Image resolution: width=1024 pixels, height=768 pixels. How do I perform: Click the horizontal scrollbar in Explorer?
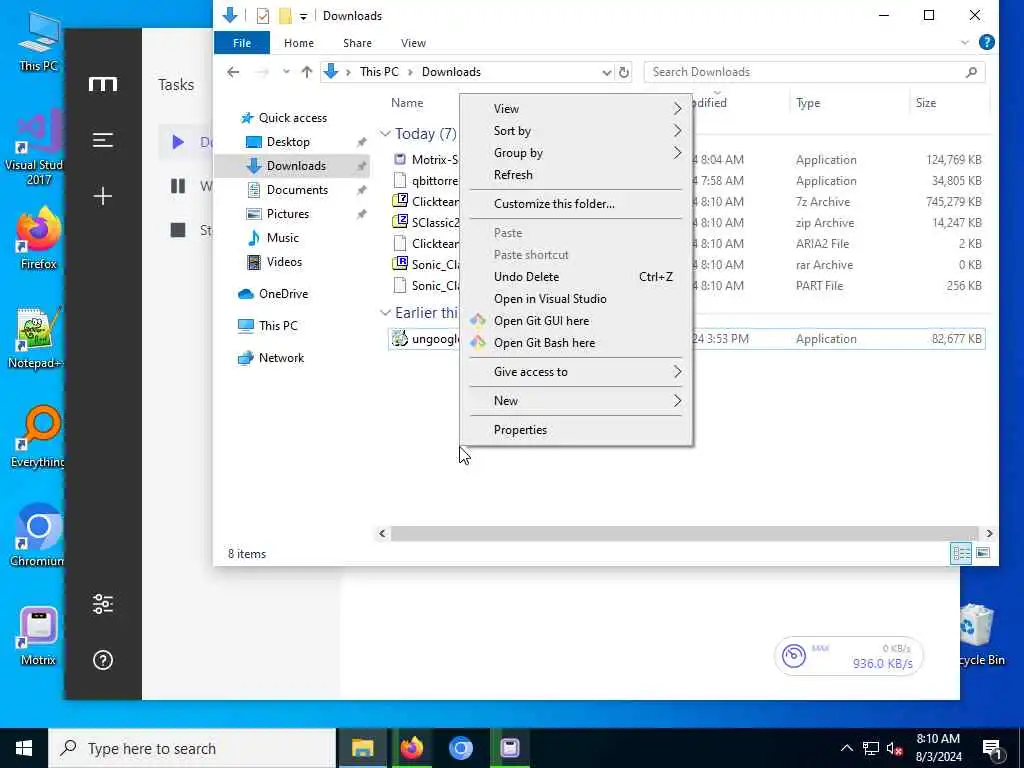(684, 534)
